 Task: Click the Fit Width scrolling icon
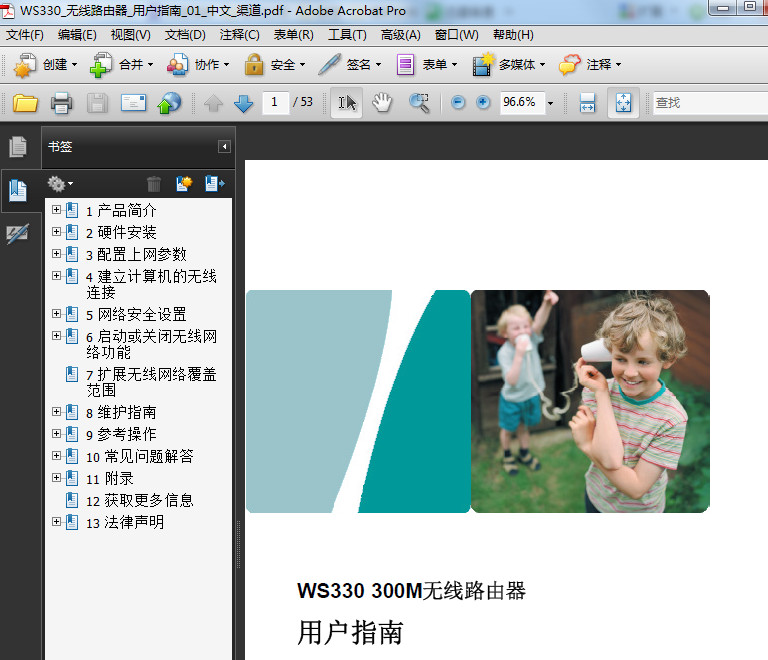click(587, 103)
